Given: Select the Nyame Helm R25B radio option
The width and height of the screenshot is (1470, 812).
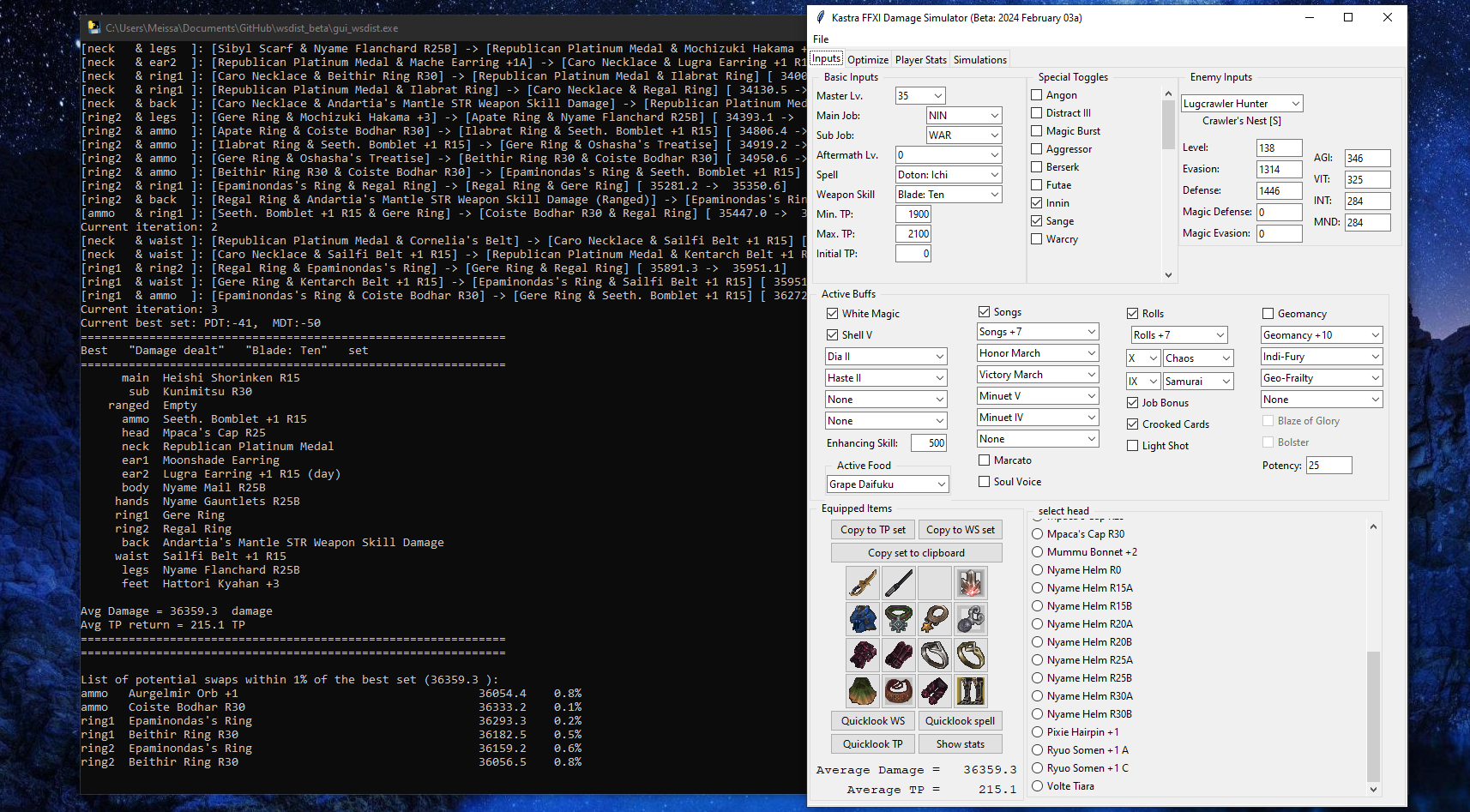Looking at the screenshot, I should click(1038, 678).
